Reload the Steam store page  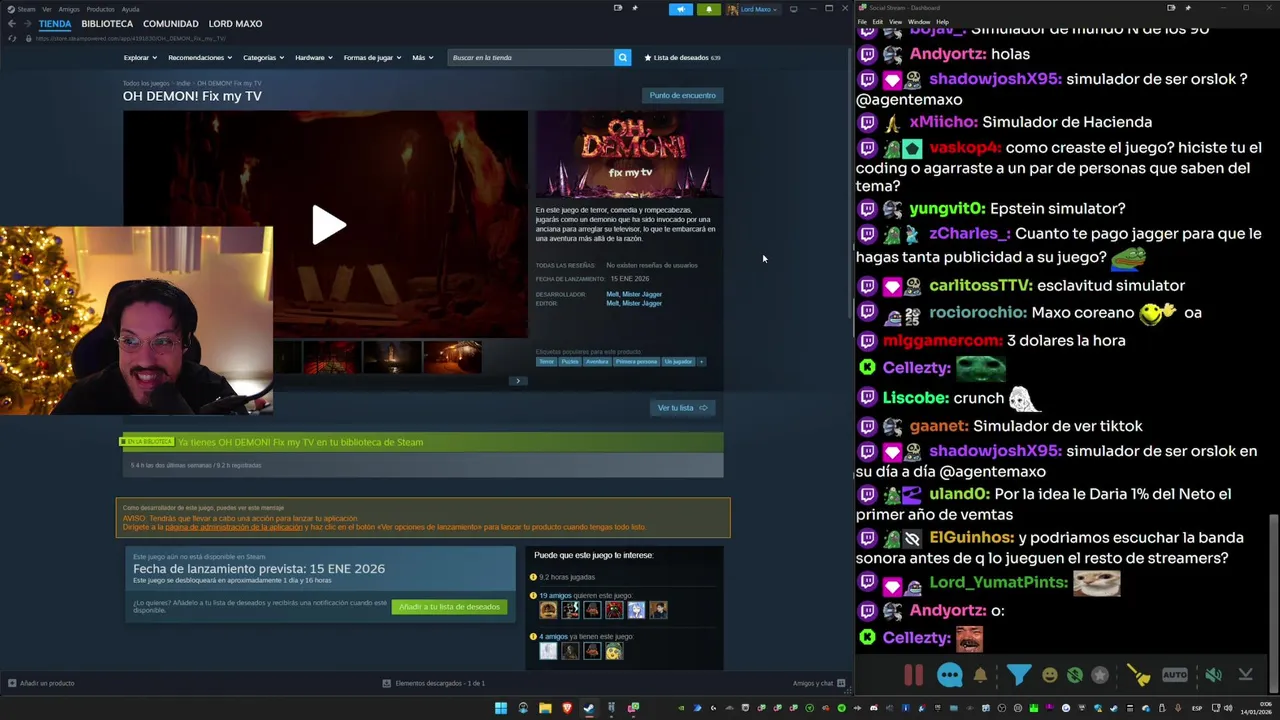(x=11, y=38)
